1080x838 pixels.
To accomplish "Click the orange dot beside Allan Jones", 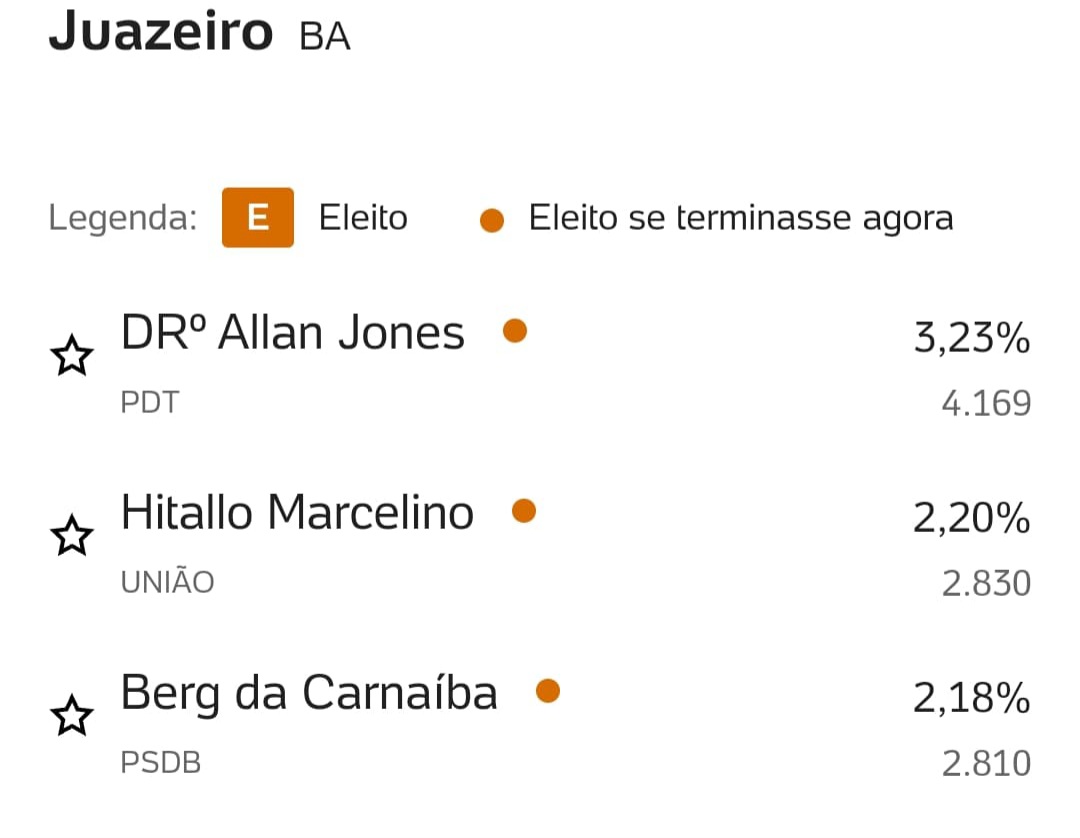I will tap(515, 331).
